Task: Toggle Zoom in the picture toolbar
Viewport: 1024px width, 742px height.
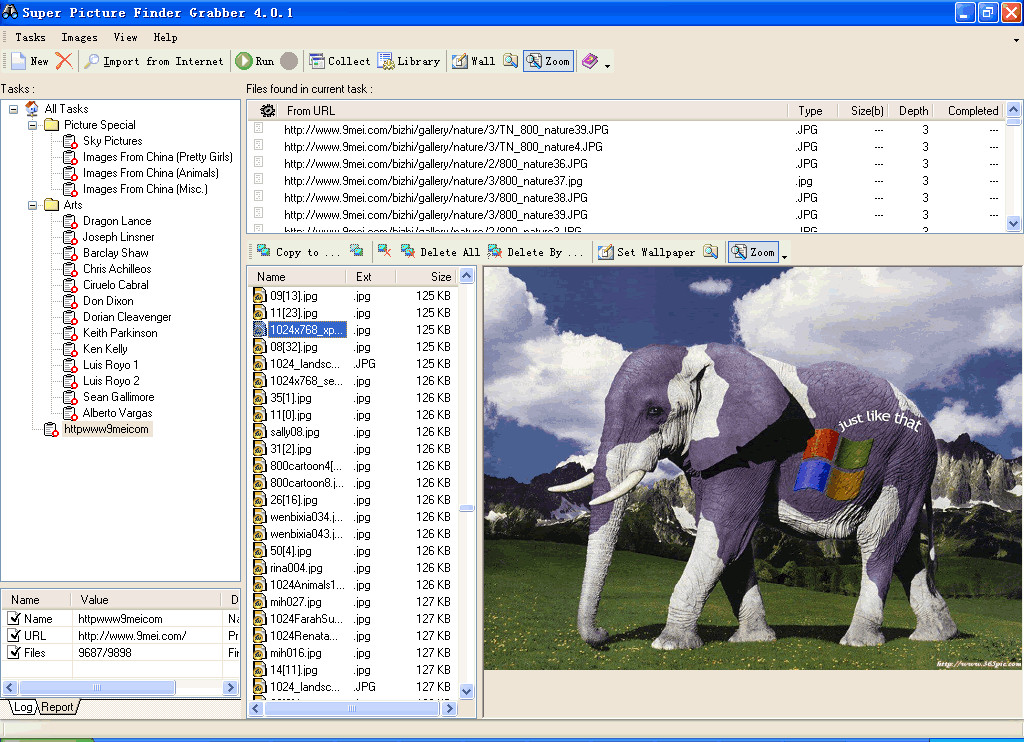Action: (753, 252)
